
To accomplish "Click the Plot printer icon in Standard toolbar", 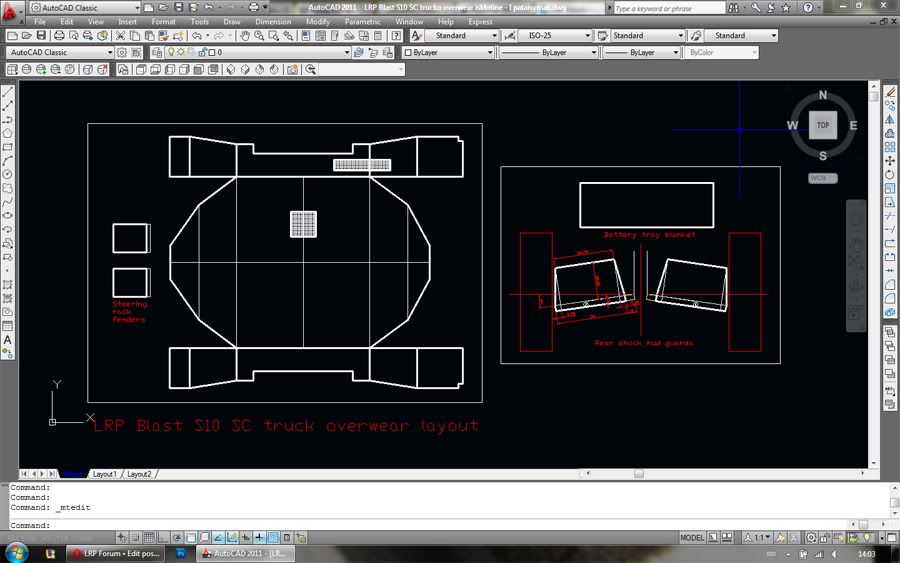I will [59, 36].
